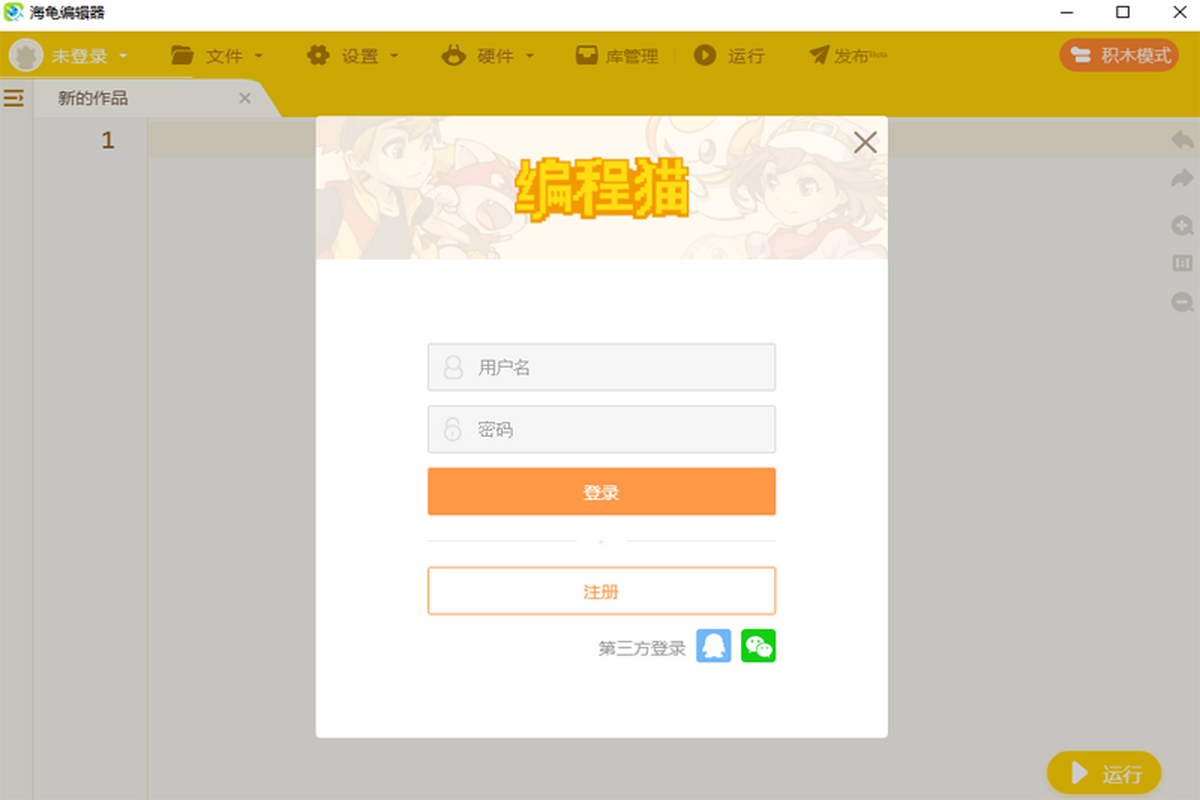Open the 未登录 account dropdown
This screenshot has height=800, width=1200.
tap(68, 56)
